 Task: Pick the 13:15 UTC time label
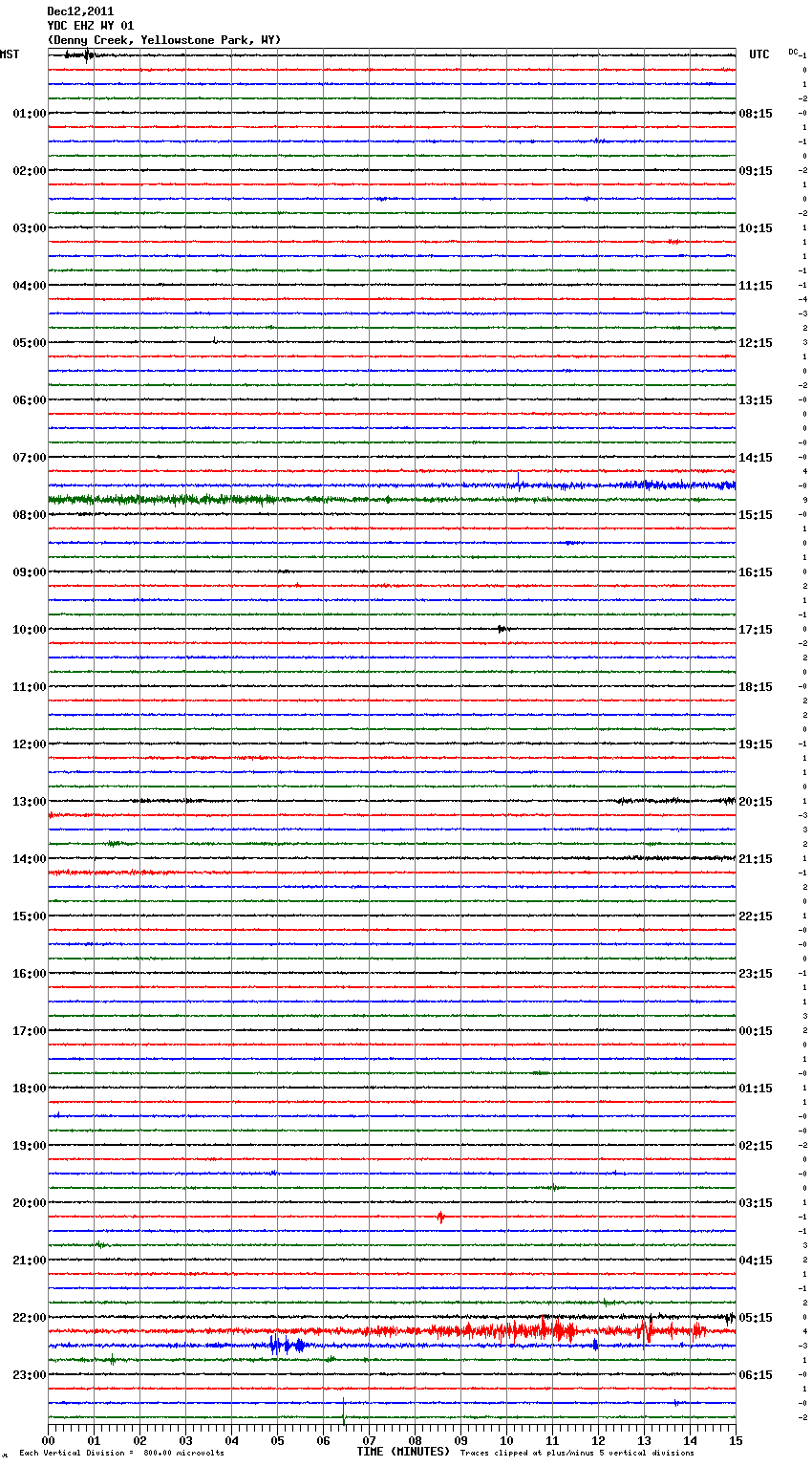click(756, 400)
